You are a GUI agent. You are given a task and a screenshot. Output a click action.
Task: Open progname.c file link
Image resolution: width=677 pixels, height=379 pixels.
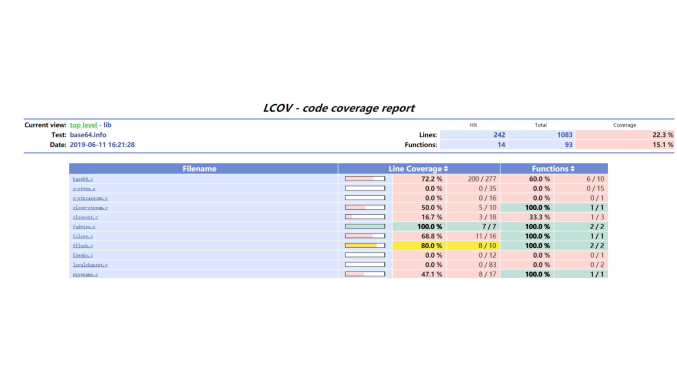click(x=85, y=274)
